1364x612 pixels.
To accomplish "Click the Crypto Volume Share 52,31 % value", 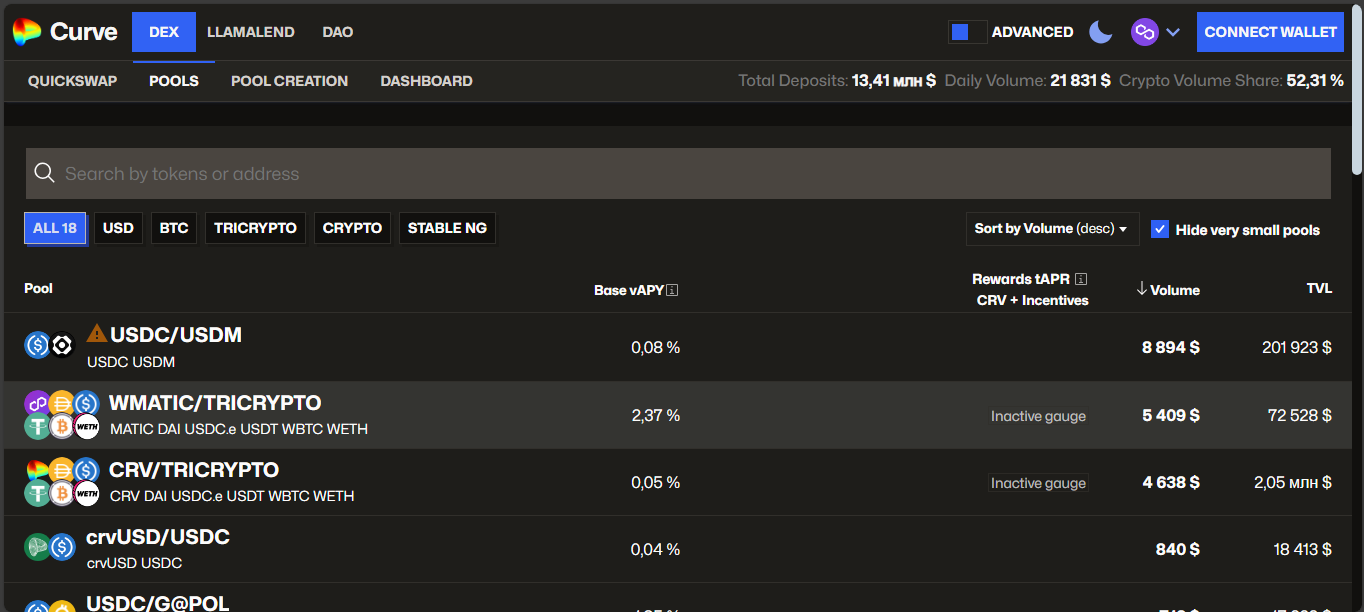I will click(1315, 81).
